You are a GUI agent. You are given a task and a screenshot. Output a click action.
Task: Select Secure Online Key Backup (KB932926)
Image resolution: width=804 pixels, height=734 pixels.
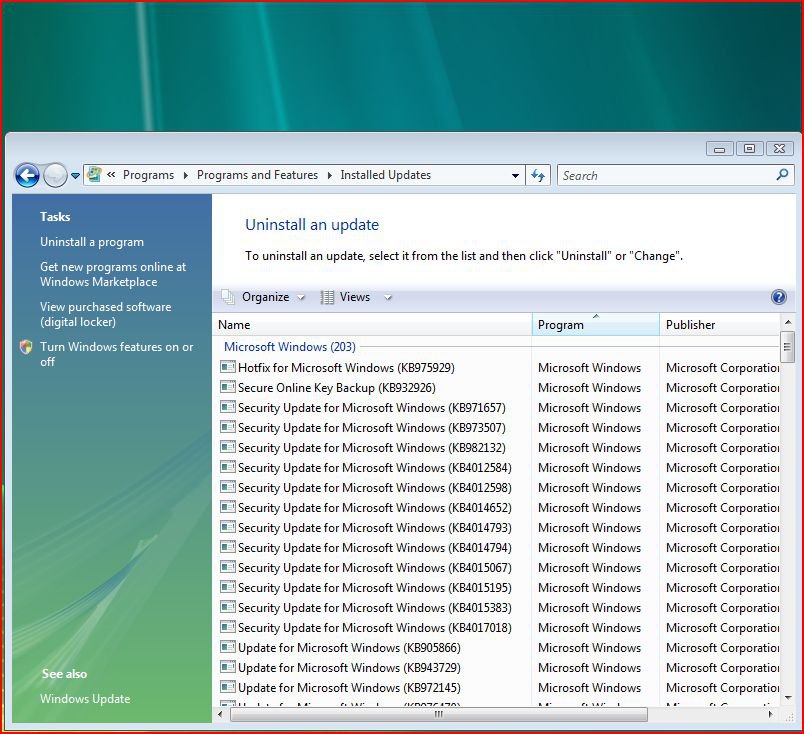click(x=337, y=388)
